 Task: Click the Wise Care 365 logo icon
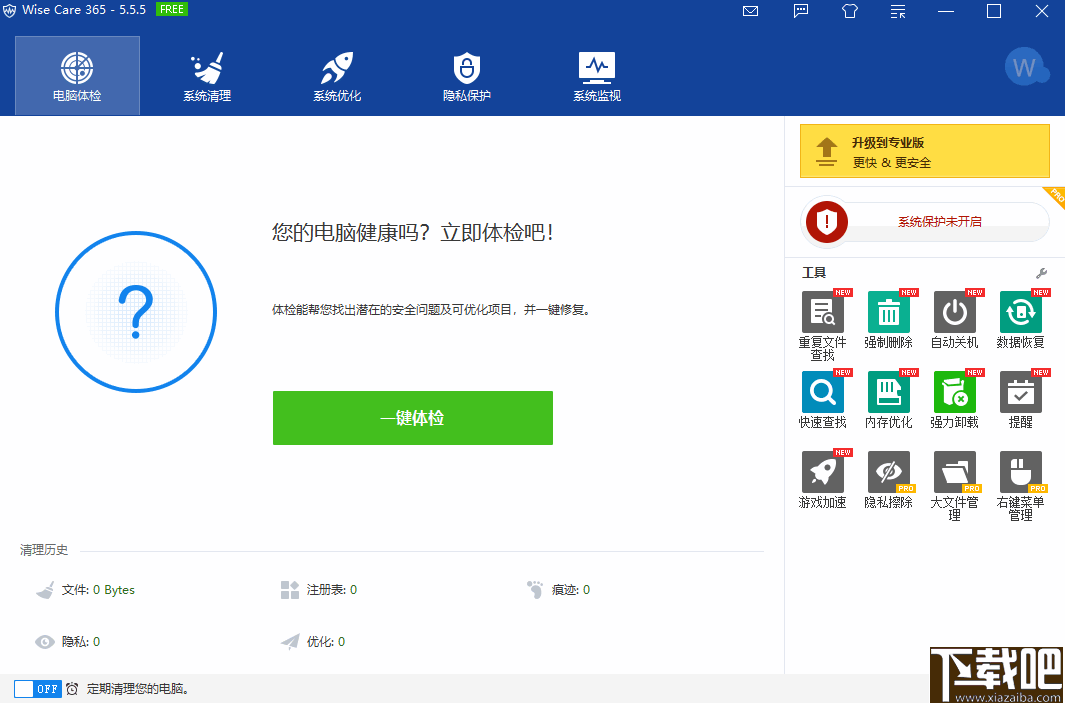point(9,11)
